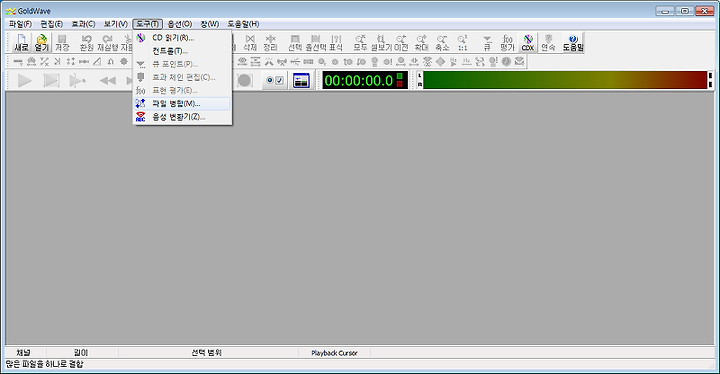The width and height of the screenshot is (720, 374).
Task: Click the 환원 (Undo) toolbar icon
Action: coord(86,42)
